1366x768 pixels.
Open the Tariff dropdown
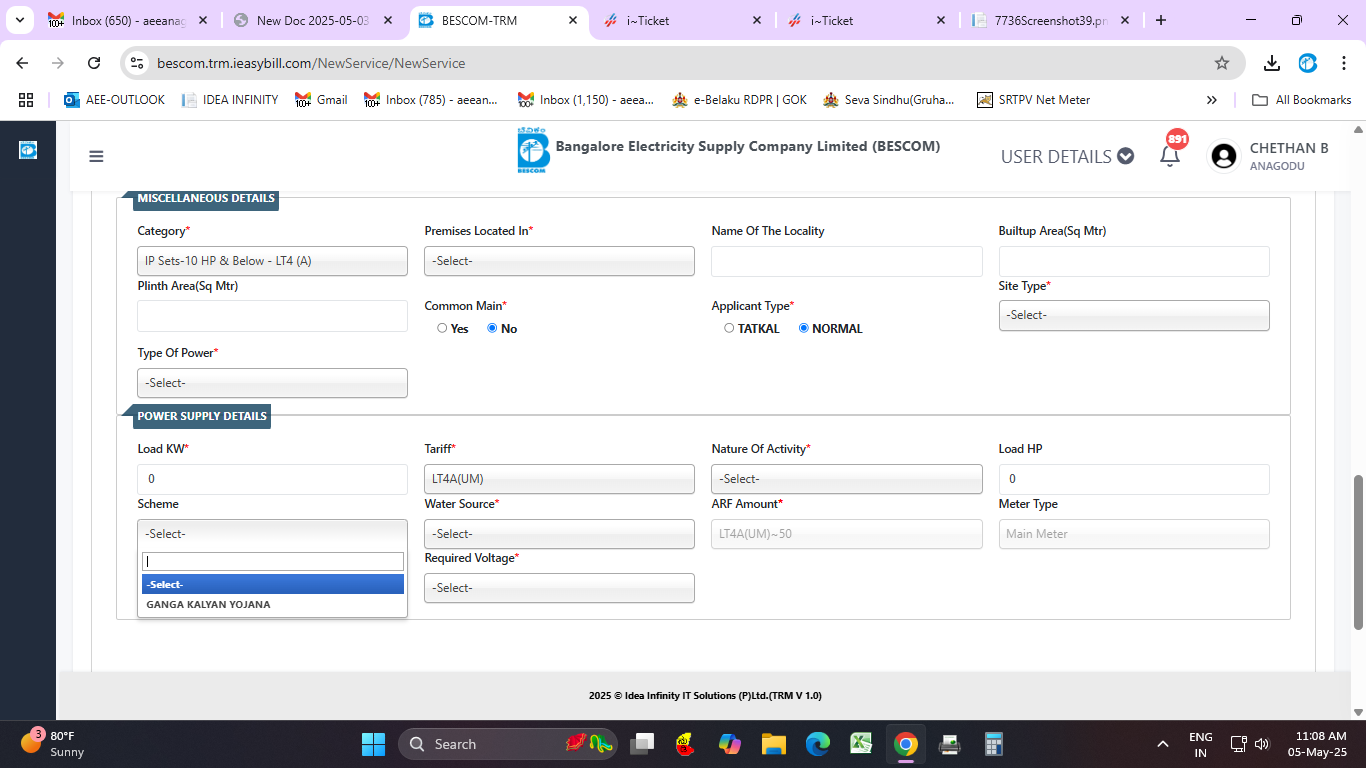(x=559, y=479)
